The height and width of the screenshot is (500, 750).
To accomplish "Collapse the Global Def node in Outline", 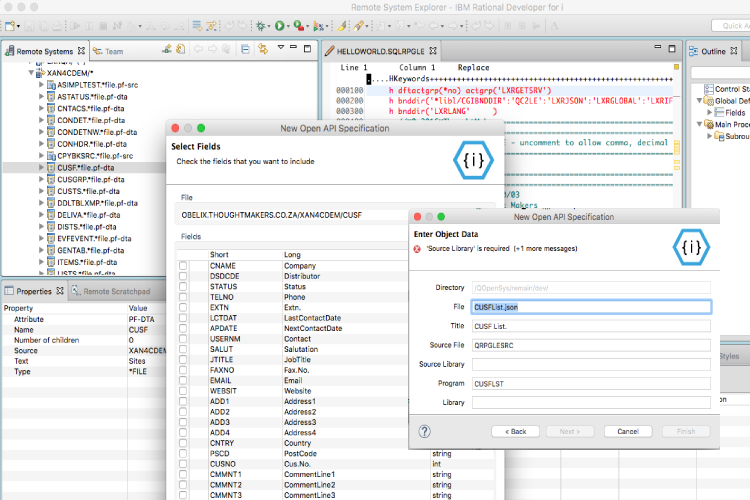I will click(x=699, y=100).
